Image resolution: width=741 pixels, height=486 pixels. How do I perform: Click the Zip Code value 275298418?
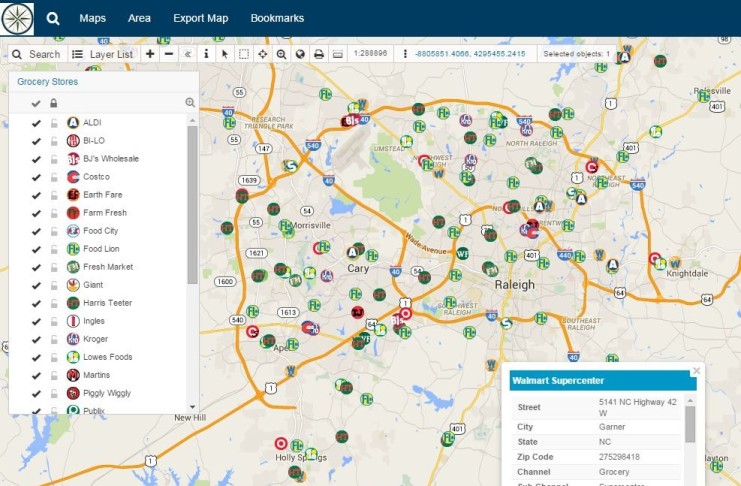pyautogui.click(x=619, y=457)
